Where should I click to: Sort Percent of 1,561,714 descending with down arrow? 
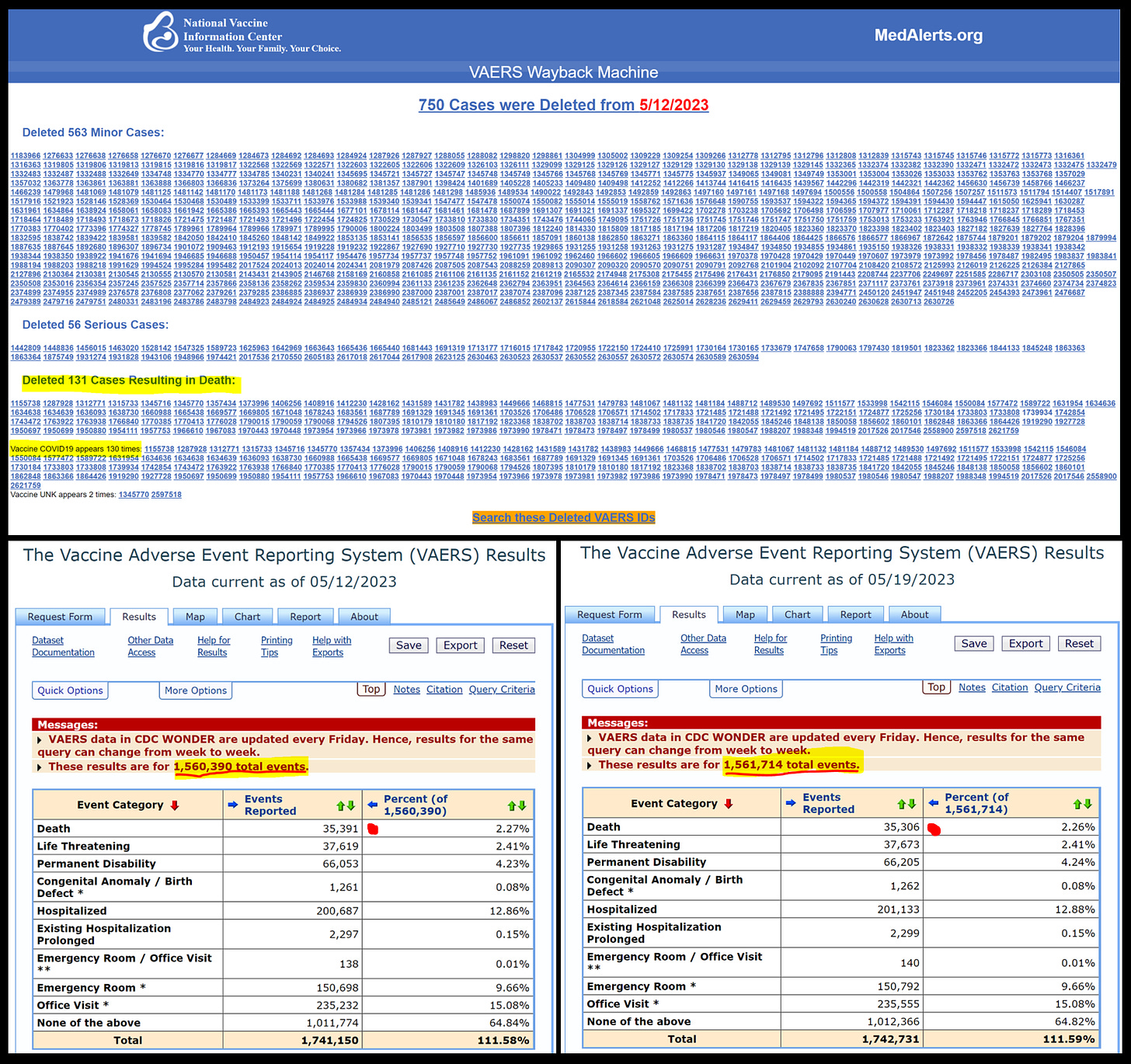coord(1087,804)
